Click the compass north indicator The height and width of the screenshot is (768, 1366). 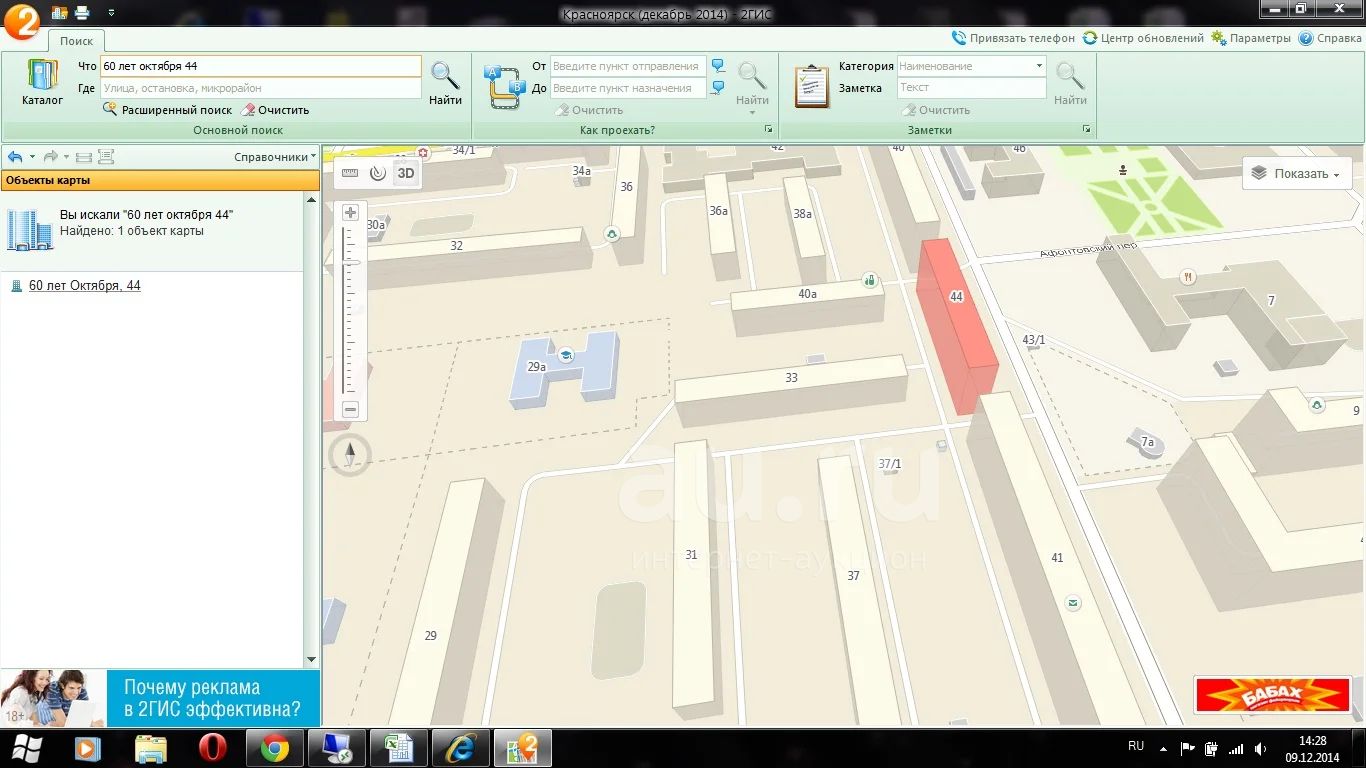pos(350,455)
